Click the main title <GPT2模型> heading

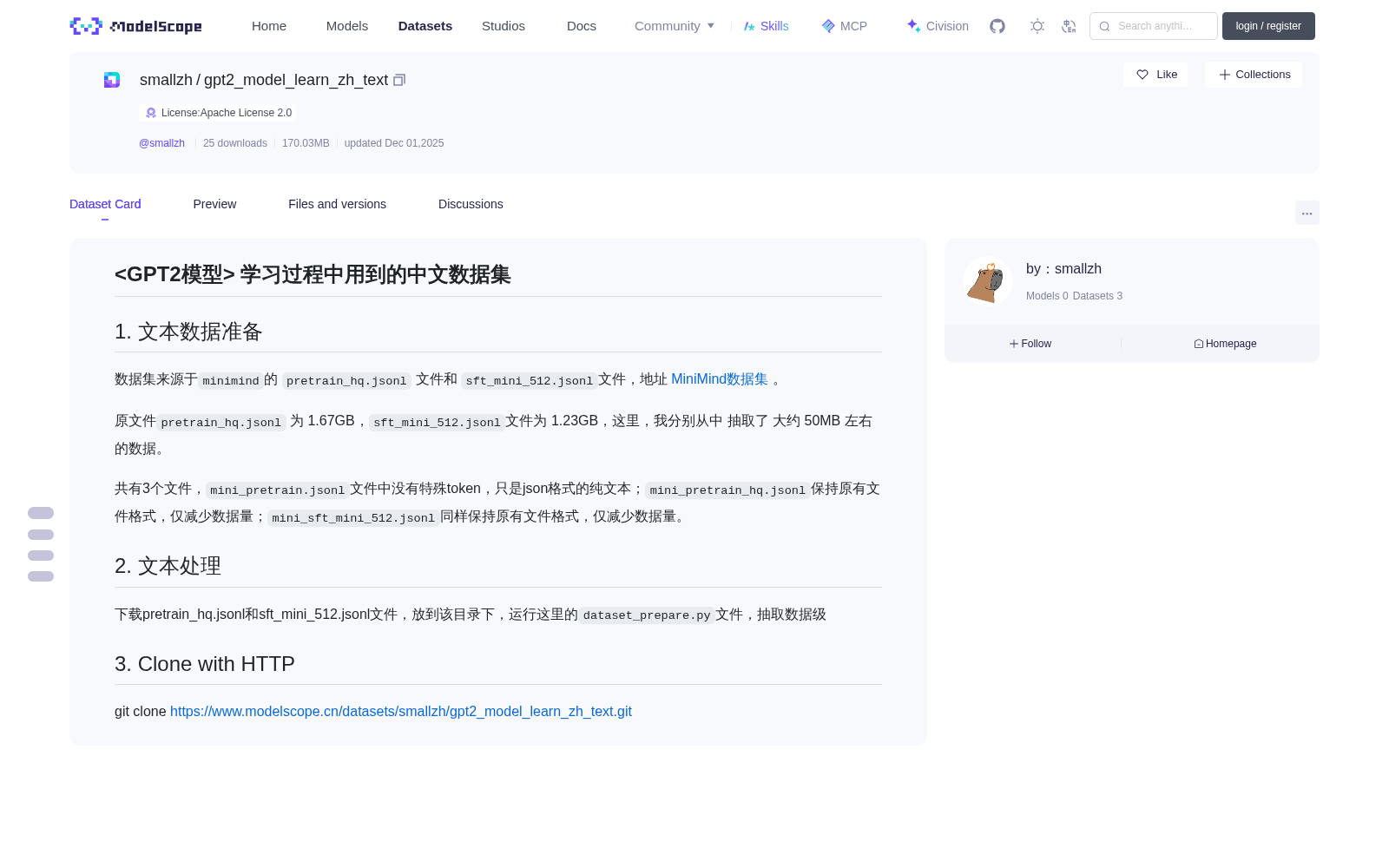tap(313, 274)
